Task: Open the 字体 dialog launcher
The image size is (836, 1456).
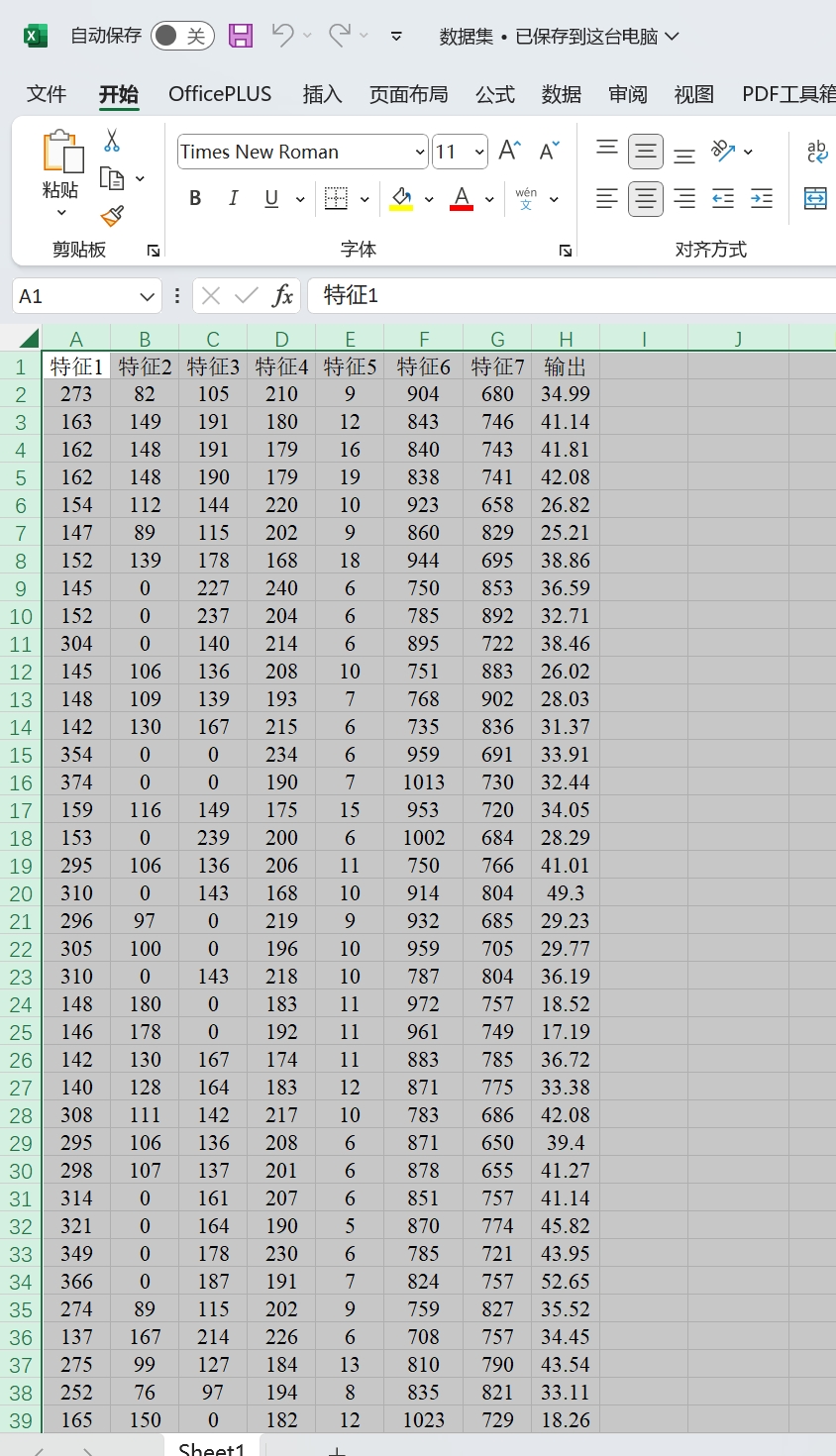Action: point(566,251)
